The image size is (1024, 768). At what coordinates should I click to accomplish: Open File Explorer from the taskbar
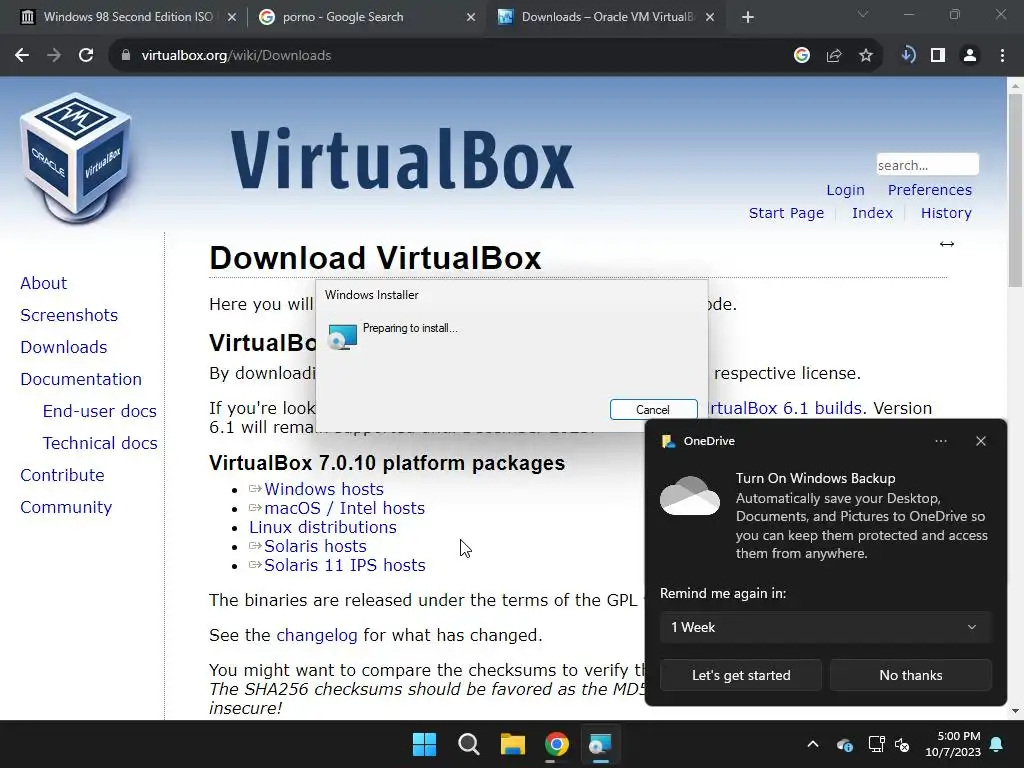pos(513,744)
